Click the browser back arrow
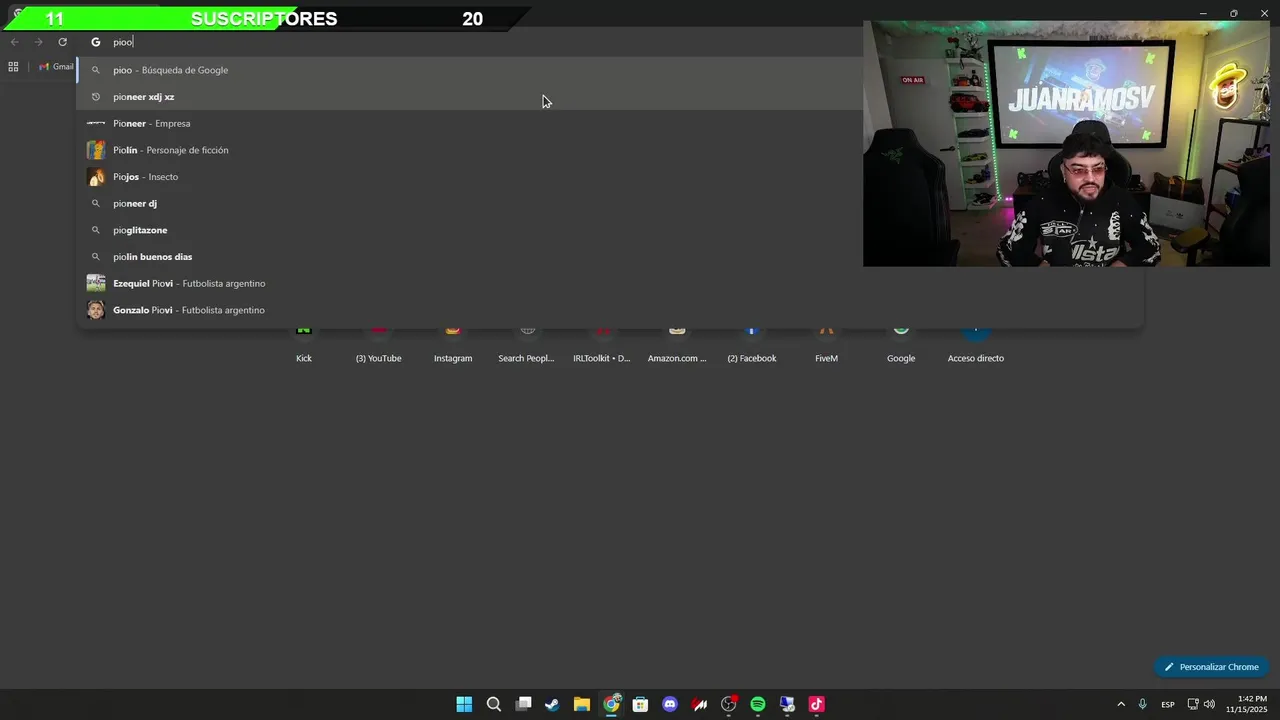Image resolution: width=1280 pixels, height=720 pixels. point(15,42)
